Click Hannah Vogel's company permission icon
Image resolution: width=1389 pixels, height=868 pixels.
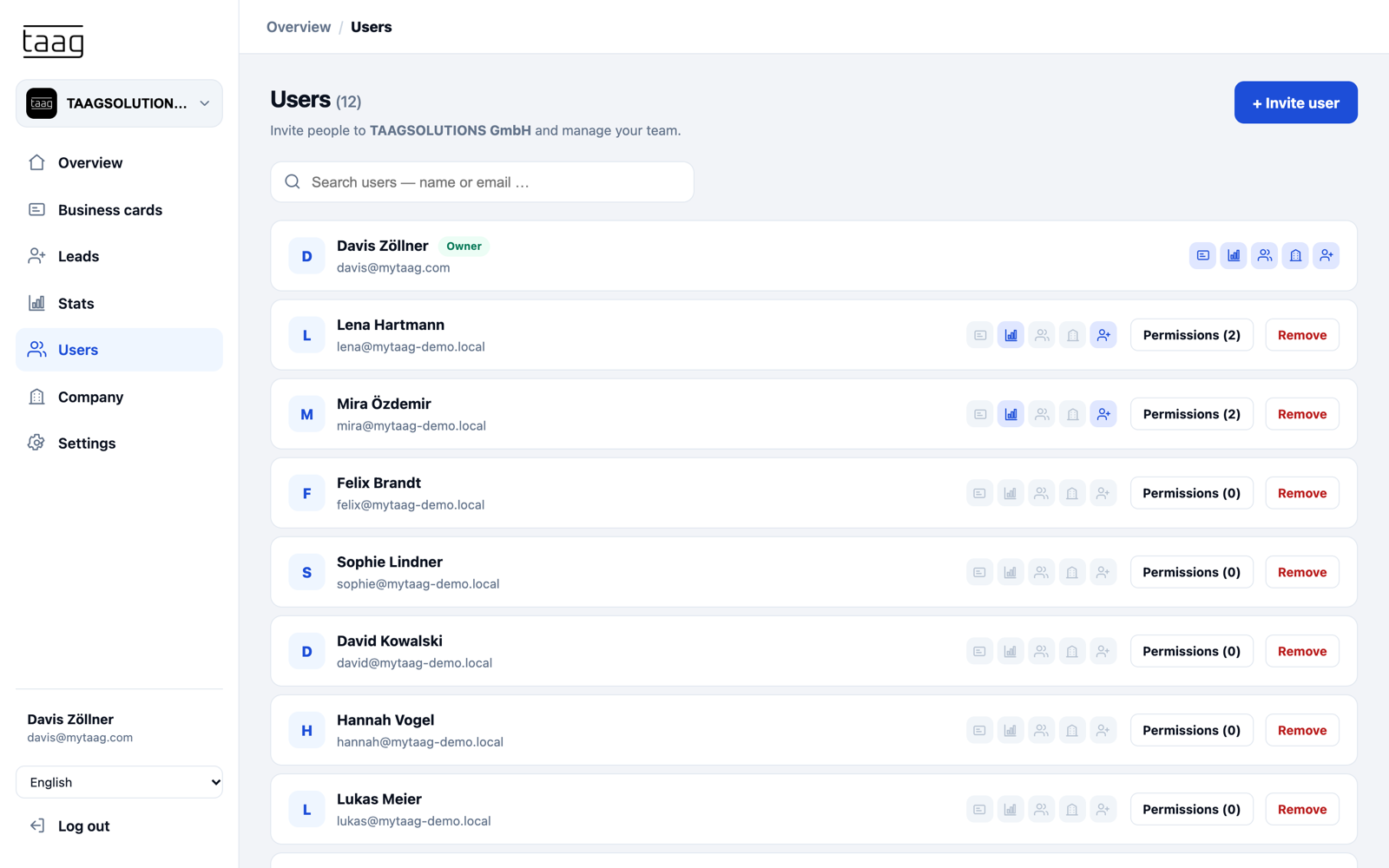(1072, 730)
